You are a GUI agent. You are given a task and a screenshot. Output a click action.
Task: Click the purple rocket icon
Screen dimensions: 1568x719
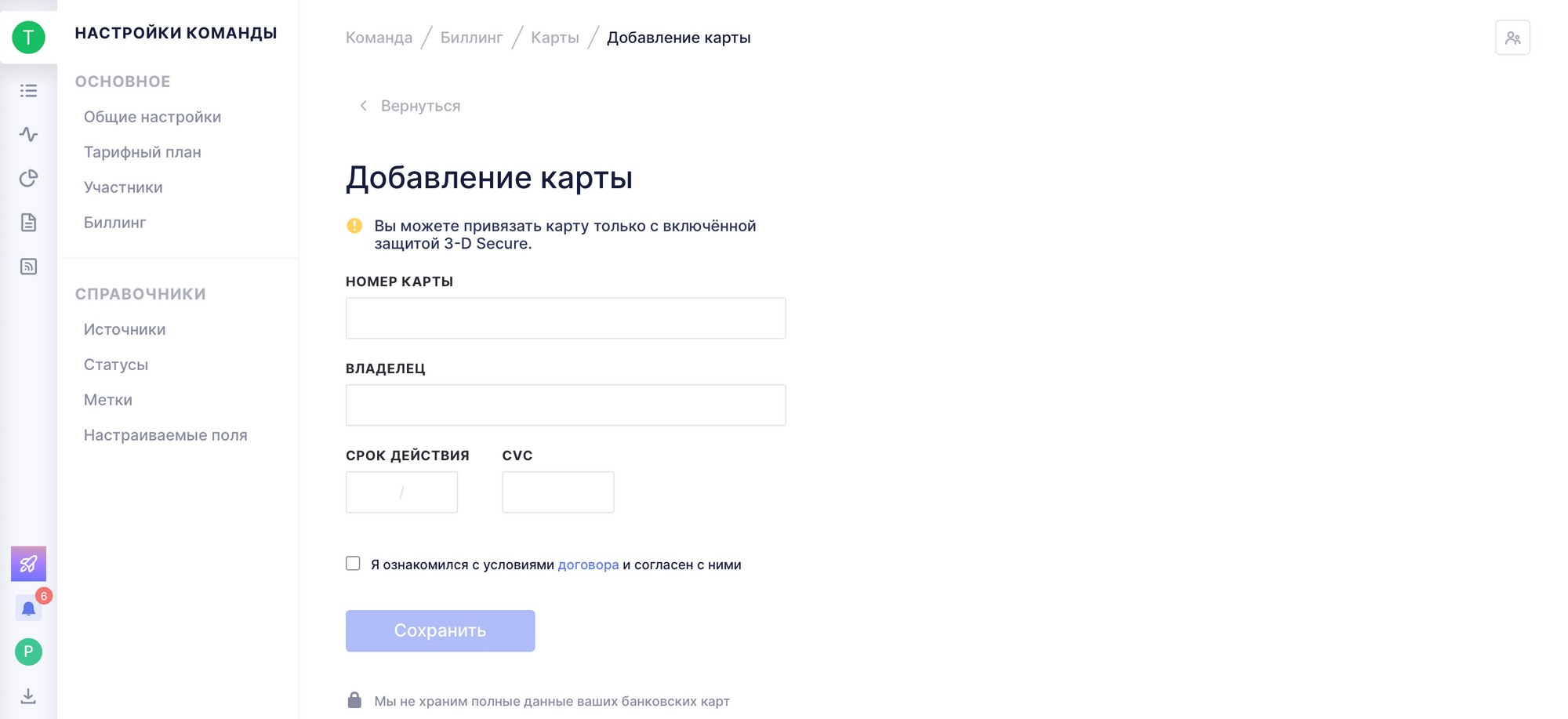click(x=28, y=564)
